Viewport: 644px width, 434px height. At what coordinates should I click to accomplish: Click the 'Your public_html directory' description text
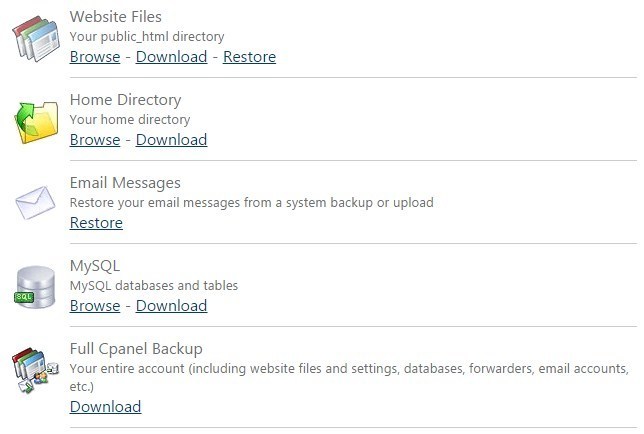coord(147,37)
